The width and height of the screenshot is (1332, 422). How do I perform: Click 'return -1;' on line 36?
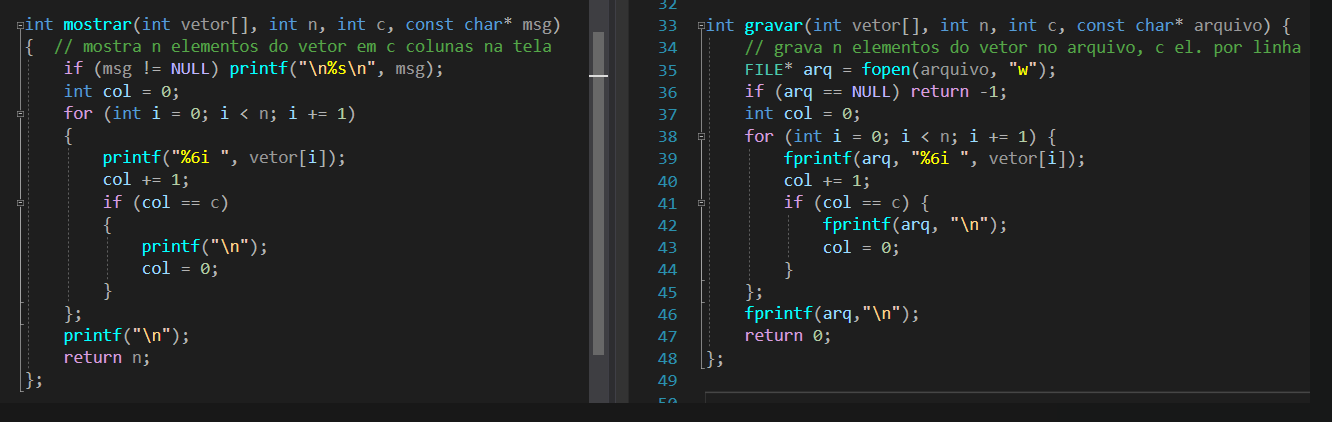958,92
